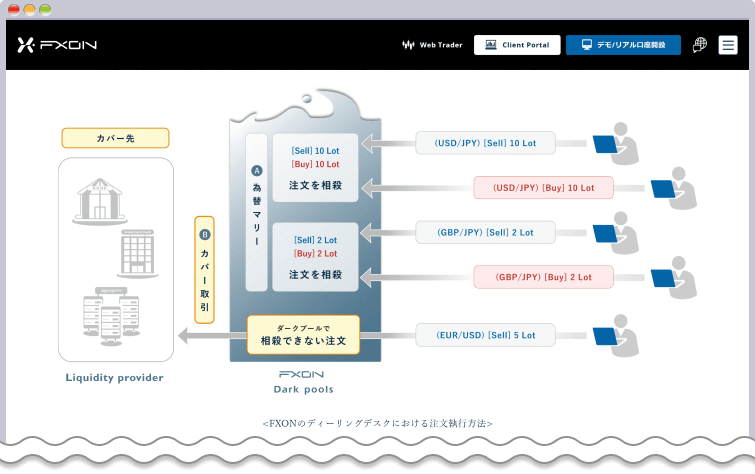Click the Sell 10 Lot netting box
The height and width of the screenshot is (474, 755).
pyautogui.click(x=315, y=168)
